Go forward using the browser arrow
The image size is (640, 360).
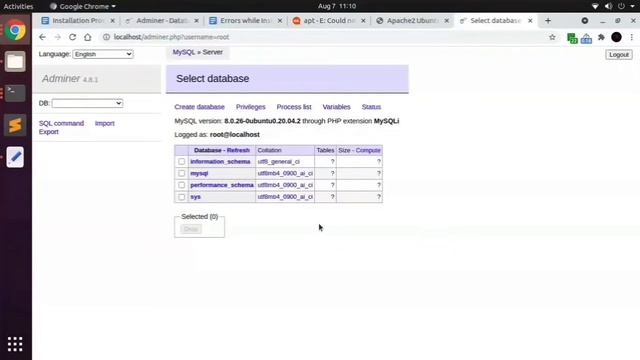pos(57,37)
